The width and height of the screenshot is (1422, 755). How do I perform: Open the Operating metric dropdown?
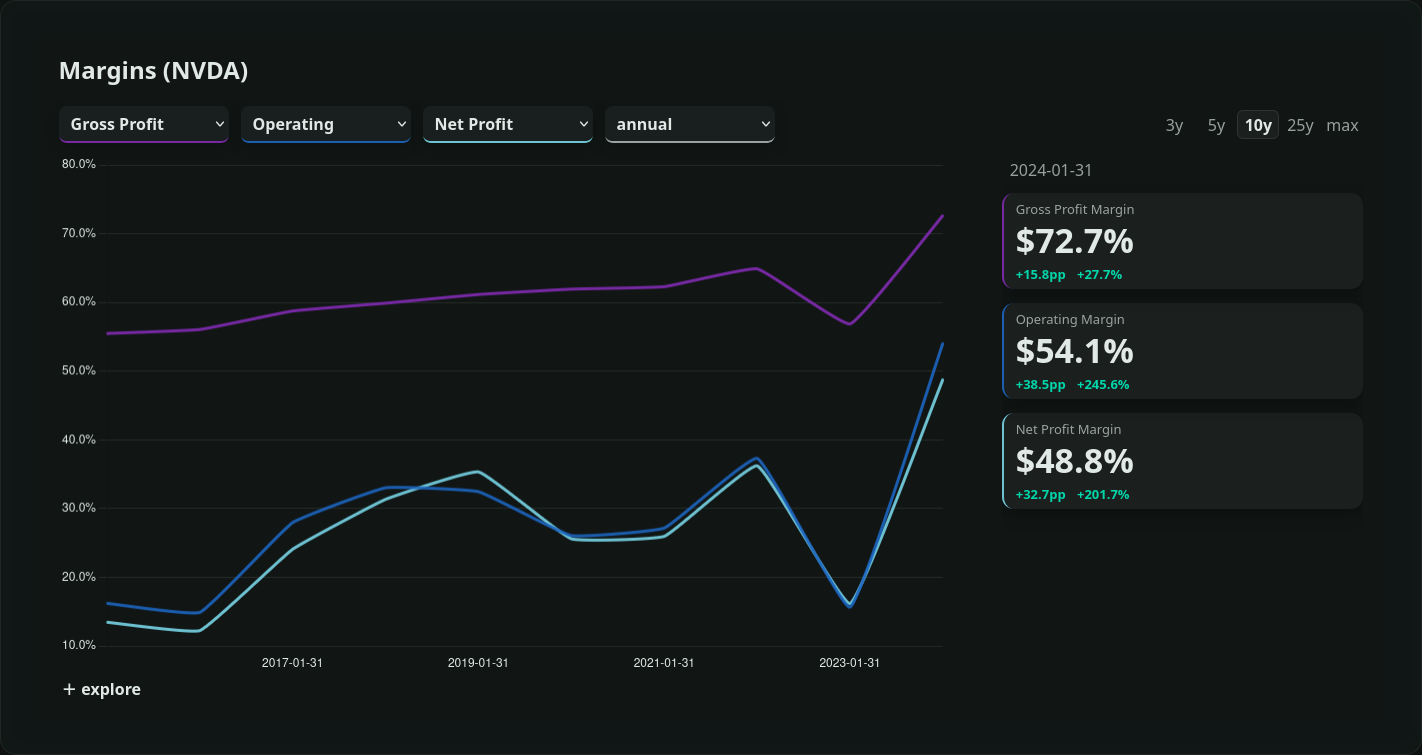[x=326, y=124]
